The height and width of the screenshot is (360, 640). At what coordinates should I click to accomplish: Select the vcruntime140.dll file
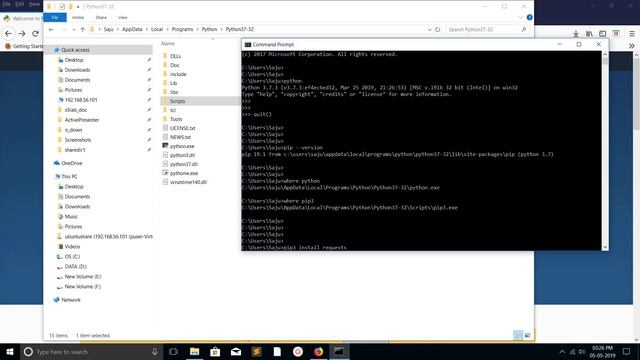pyautogui.click(x=188, y=182)
